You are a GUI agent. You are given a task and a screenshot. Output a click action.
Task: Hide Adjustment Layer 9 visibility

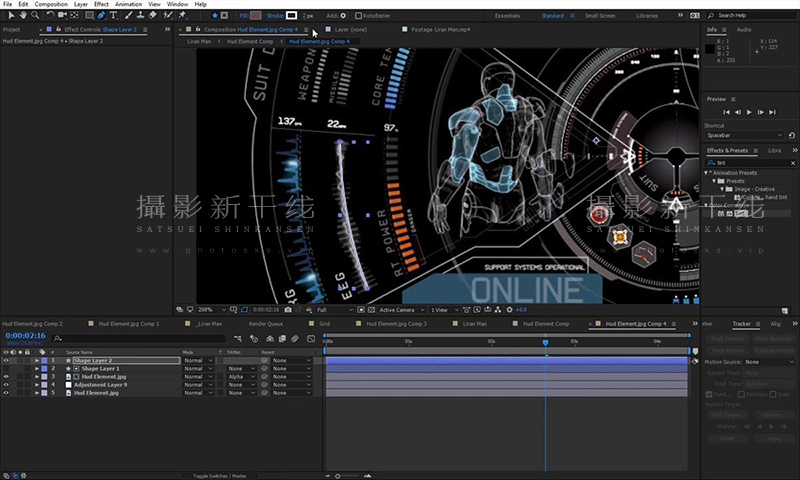(6, 385)
